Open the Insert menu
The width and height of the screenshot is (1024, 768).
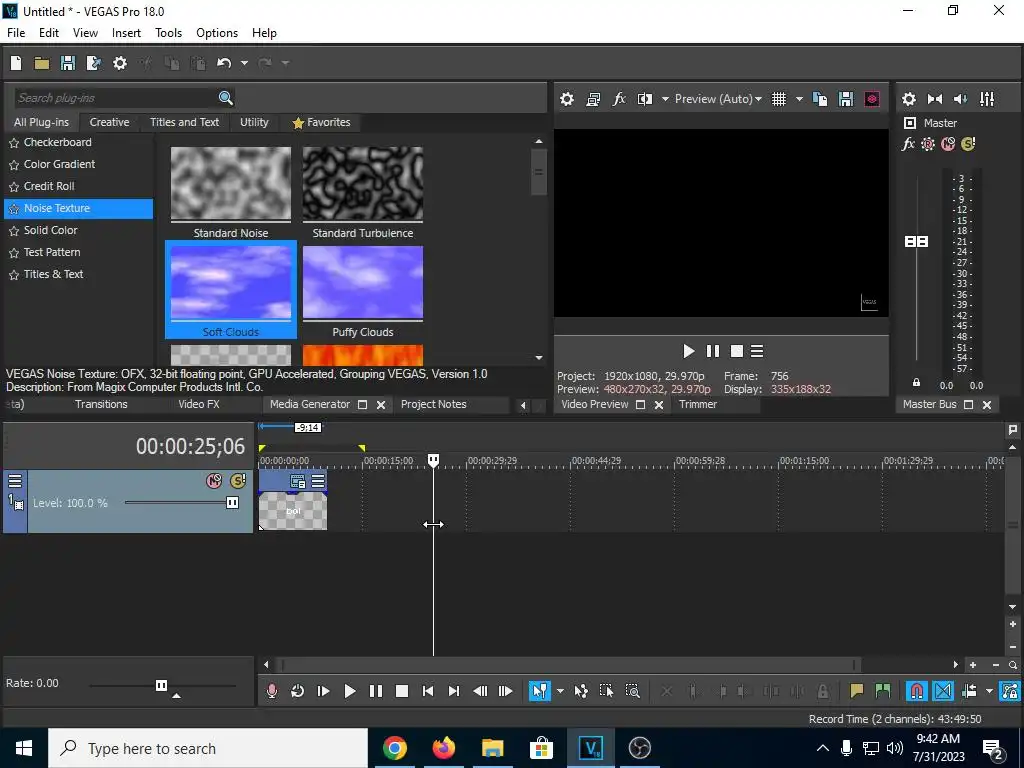pos(126,33)
